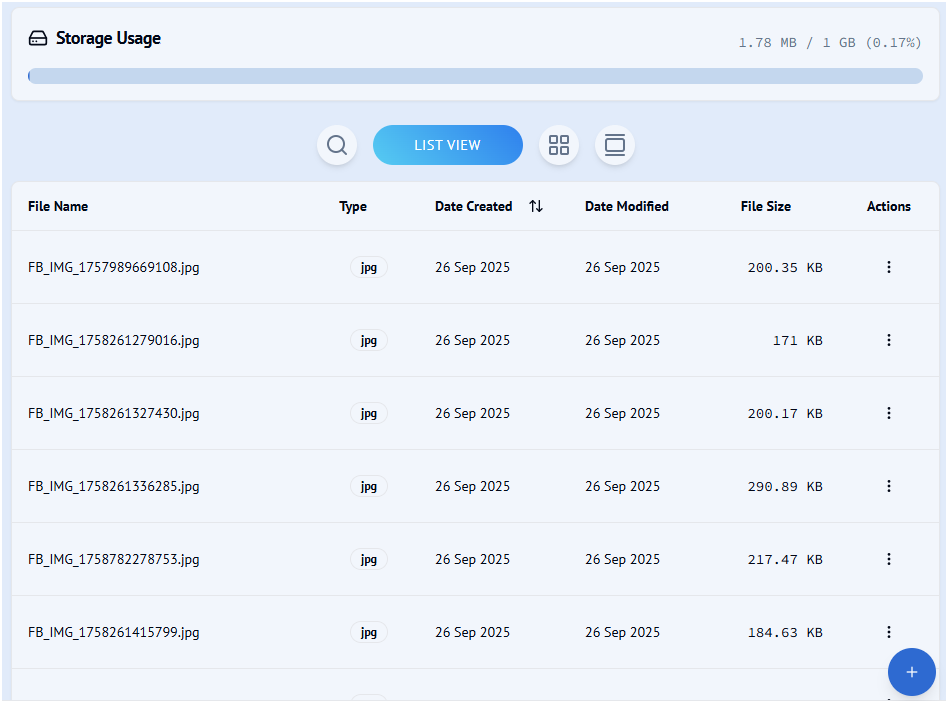
Task: Click the search magnifier icon
Action: (337, 145)
